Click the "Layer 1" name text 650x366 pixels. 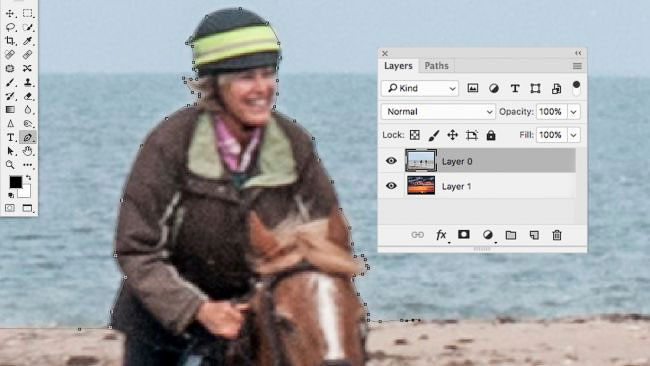456,187
